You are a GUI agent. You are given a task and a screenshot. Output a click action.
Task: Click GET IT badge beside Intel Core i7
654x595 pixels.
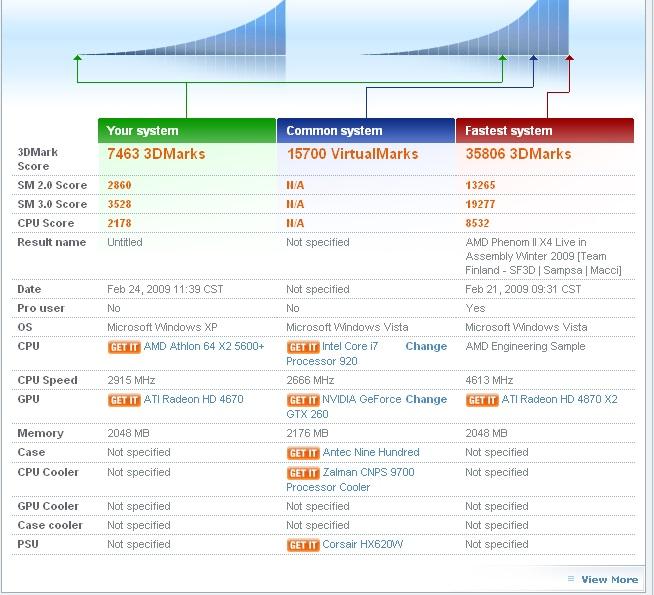tap(303, 347)
